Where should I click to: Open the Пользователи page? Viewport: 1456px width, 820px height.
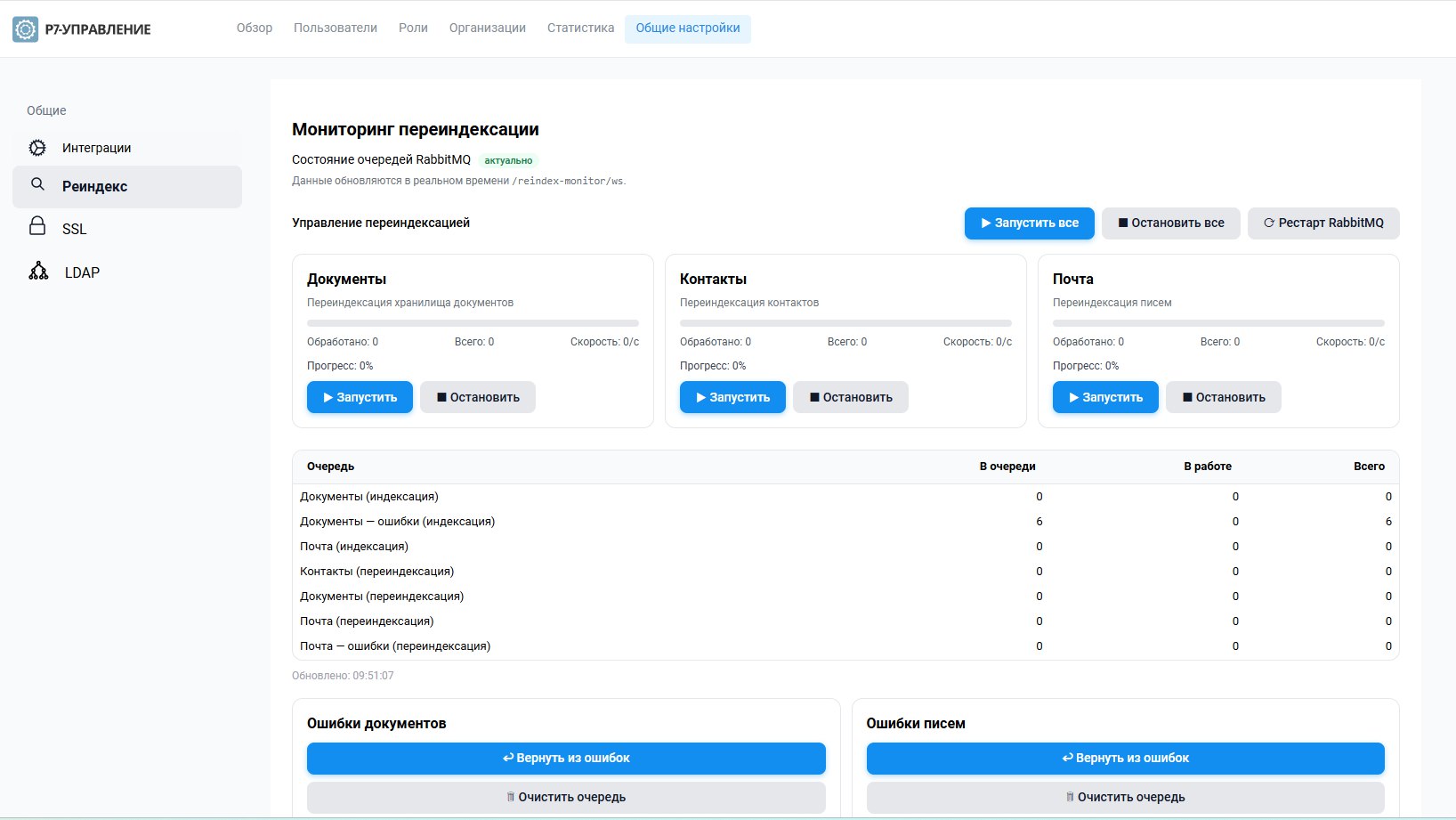tap(335, 28)
